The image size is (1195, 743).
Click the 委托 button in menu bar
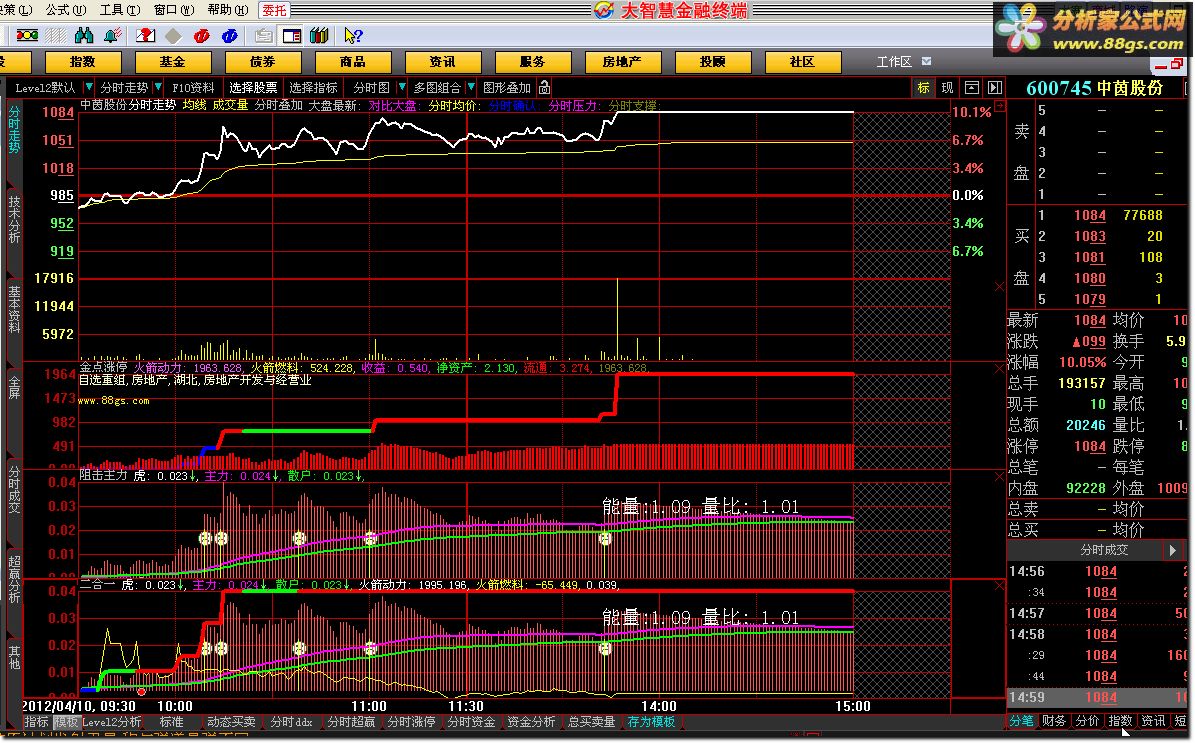(274, 11)
